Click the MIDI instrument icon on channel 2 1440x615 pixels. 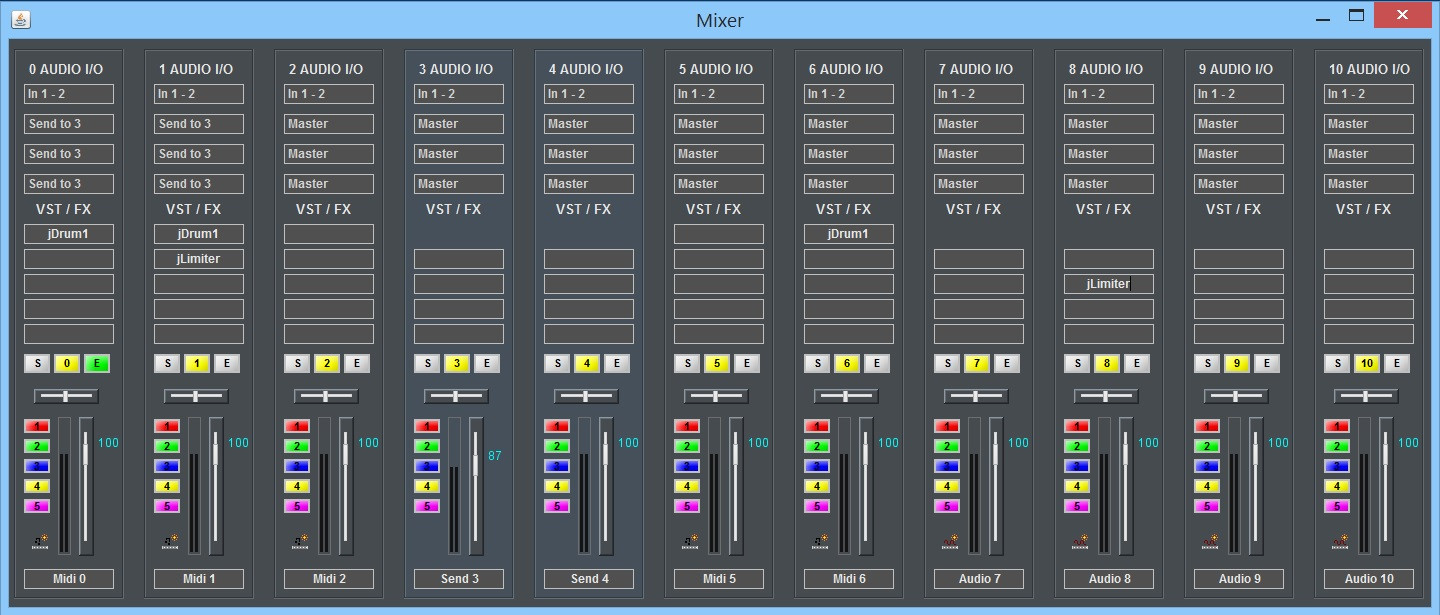[x=300, y=542]
